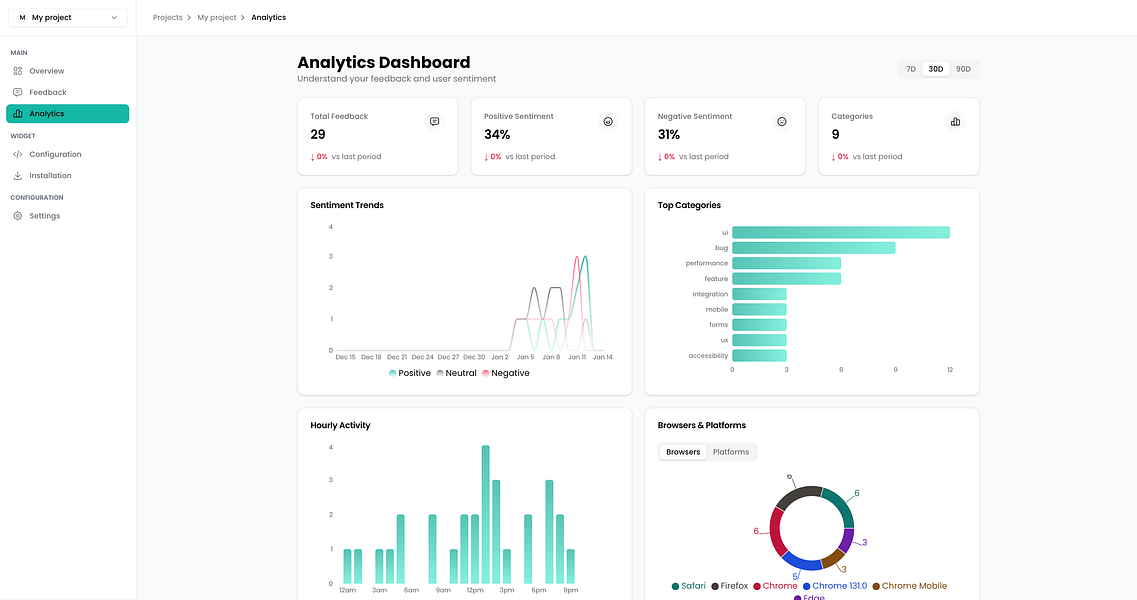Select the Negative Sentiment face icon
1137x600 pixels.
click(x=782, y=122)
